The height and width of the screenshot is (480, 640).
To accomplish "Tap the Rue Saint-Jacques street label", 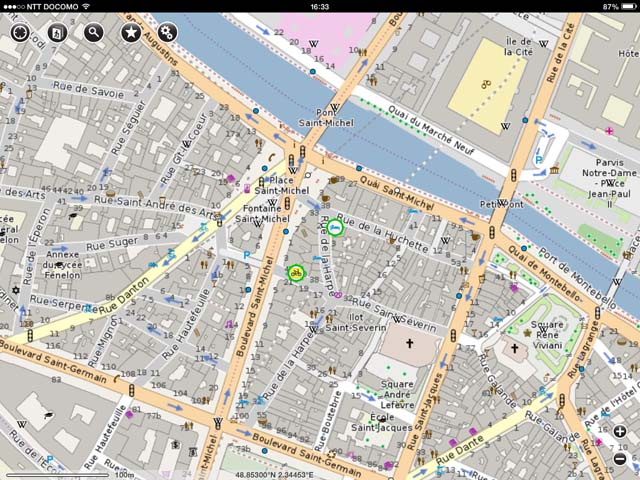I will [x=424, y=411].
